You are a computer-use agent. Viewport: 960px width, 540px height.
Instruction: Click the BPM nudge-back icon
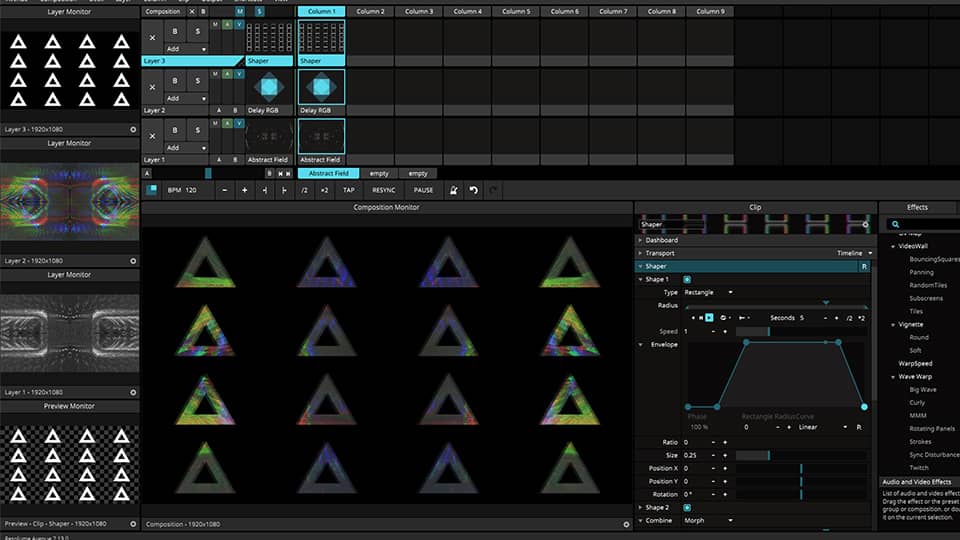coord(264,190)
